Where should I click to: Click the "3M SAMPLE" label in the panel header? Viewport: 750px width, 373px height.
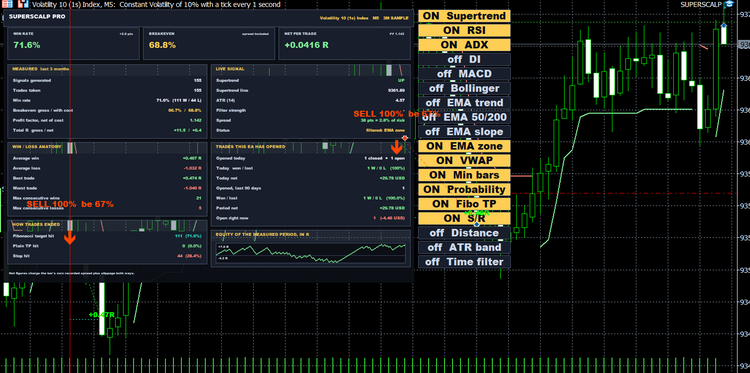pos(396,18)
